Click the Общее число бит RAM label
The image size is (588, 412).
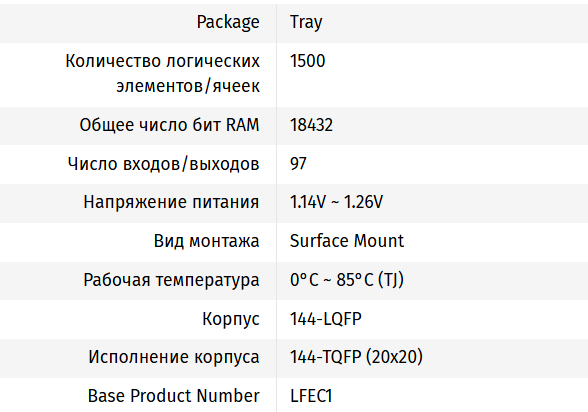click(x=169, y=125)
